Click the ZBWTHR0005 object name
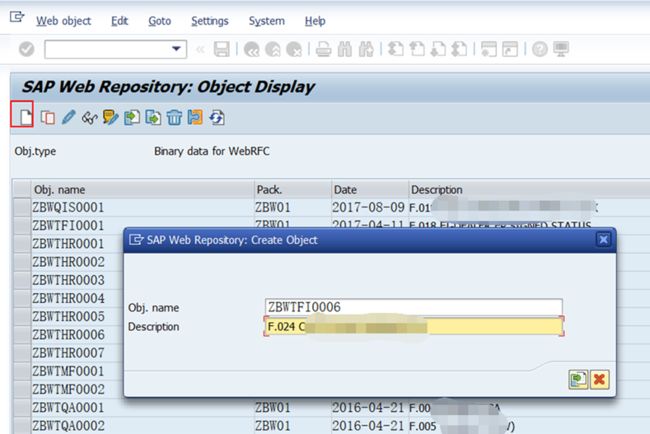 68,317
